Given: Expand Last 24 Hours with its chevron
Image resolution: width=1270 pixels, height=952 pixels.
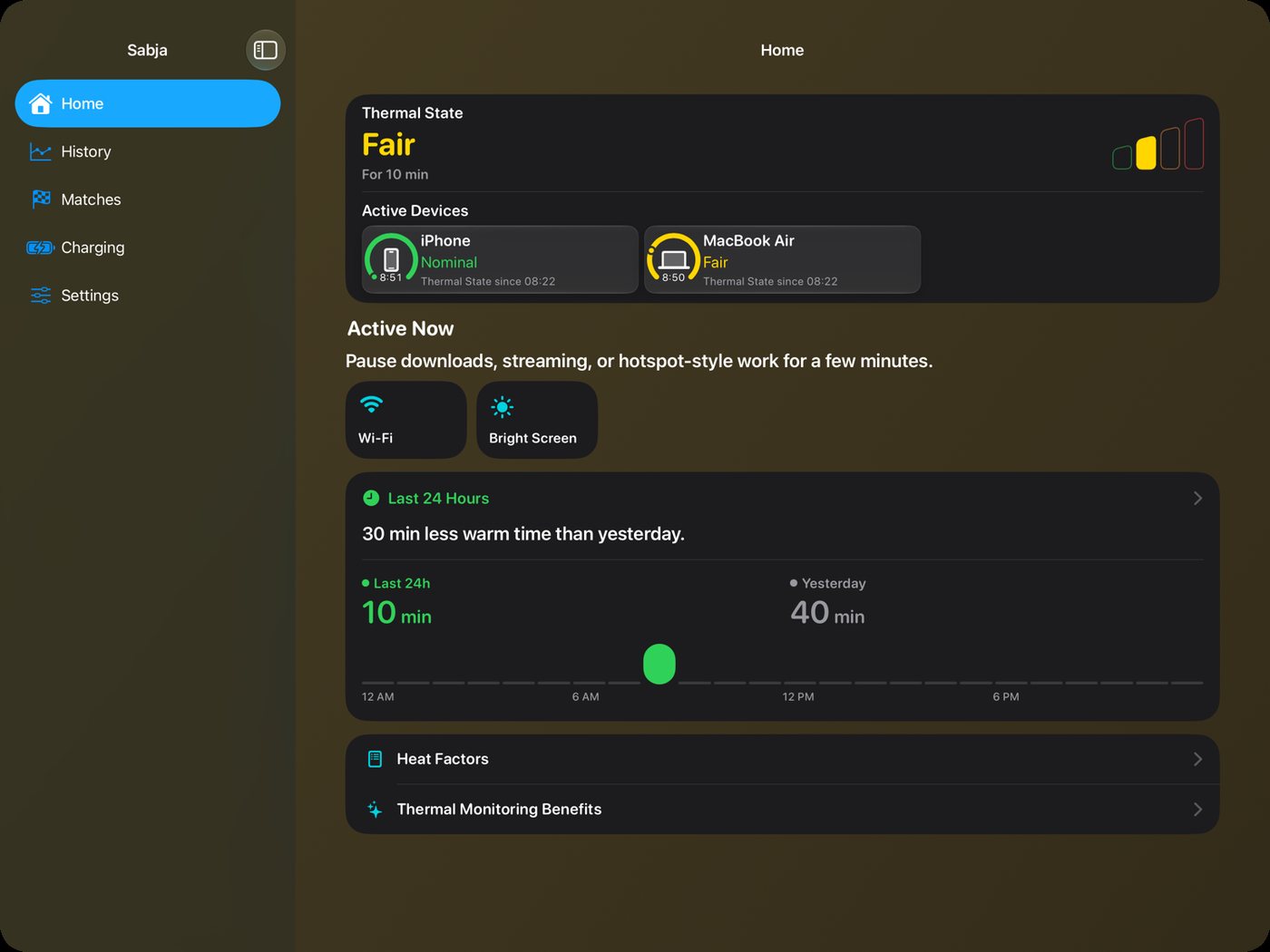Looking at the screenshot, I should [1197, 498].
